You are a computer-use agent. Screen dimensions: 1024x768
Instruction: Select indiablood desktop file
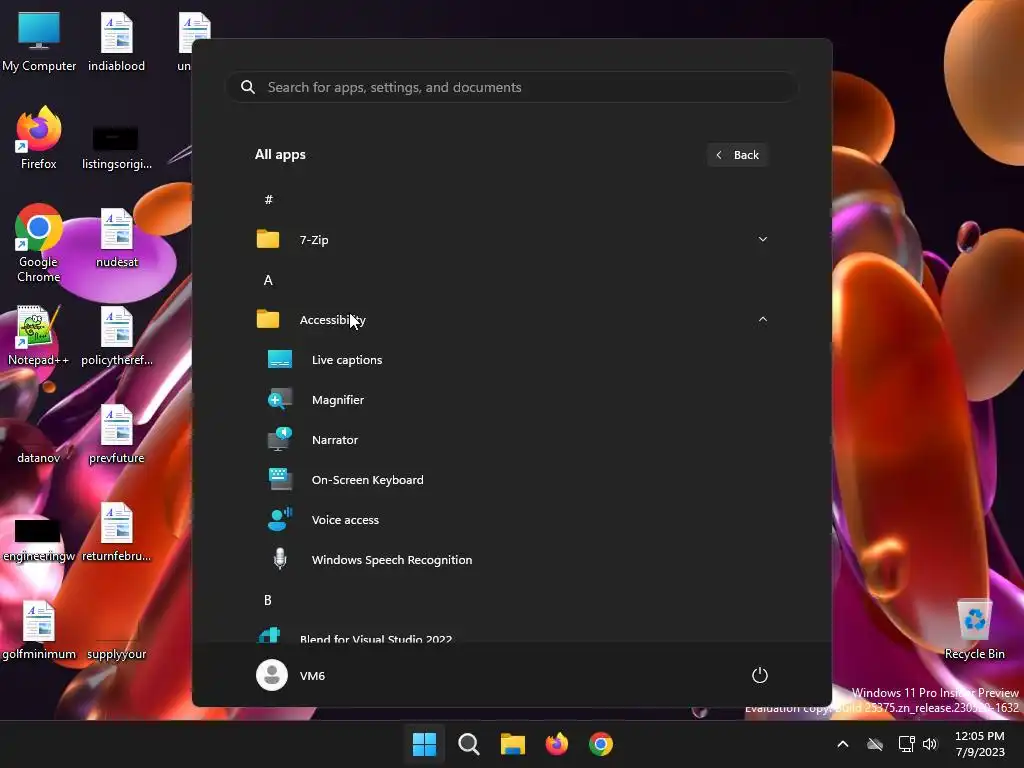(116, 41)
